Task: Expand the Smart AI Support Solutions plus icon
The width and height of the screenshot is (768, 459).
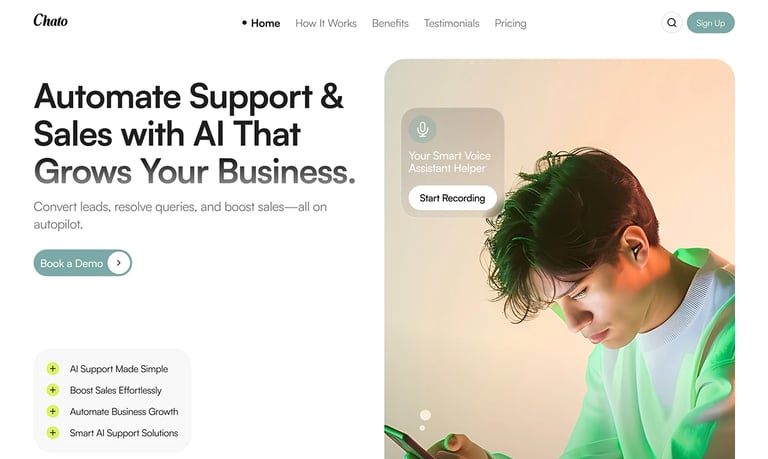Action: (x=52, y=433)
